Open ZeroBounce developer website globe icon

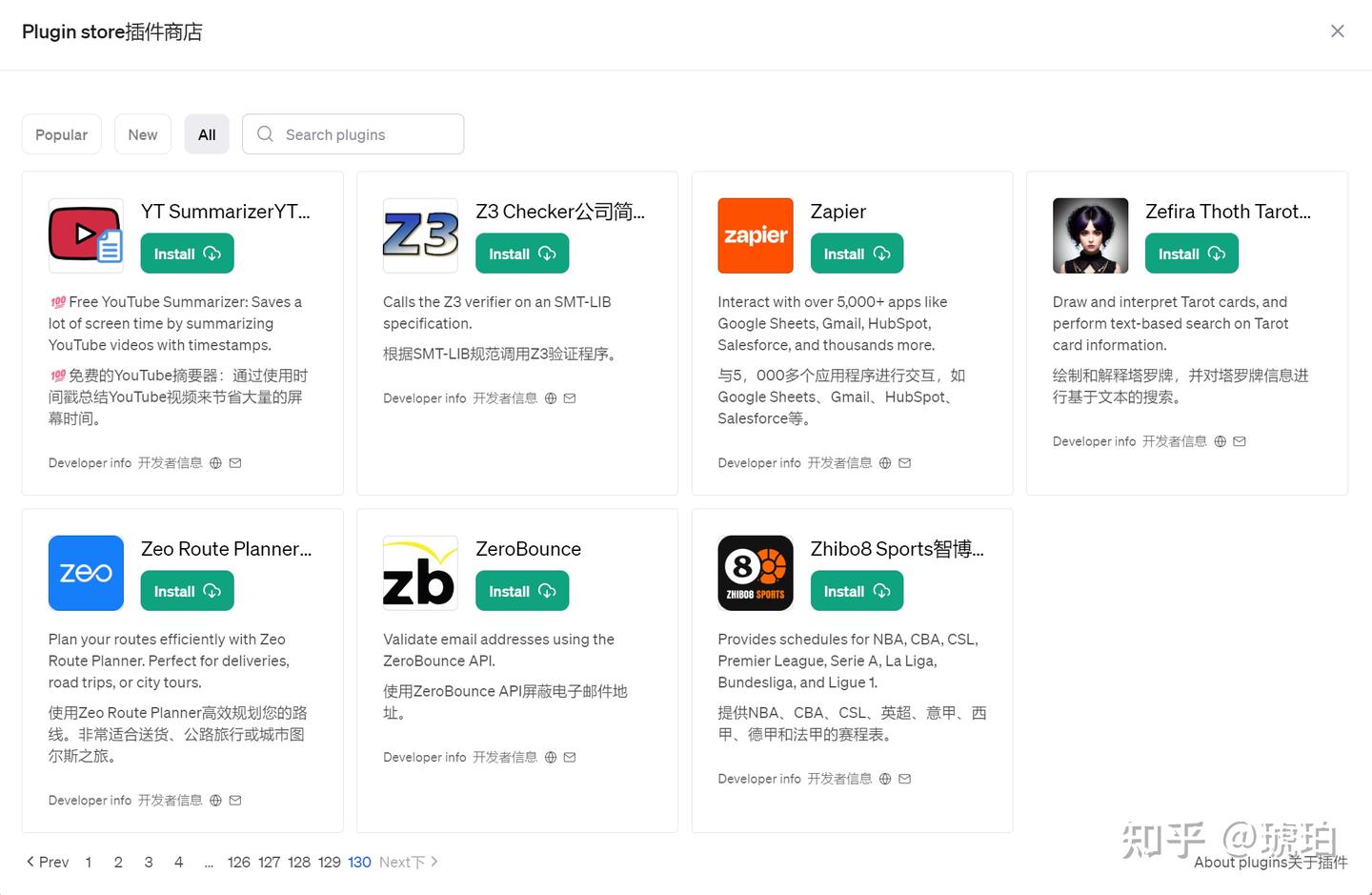click(551, 758)
